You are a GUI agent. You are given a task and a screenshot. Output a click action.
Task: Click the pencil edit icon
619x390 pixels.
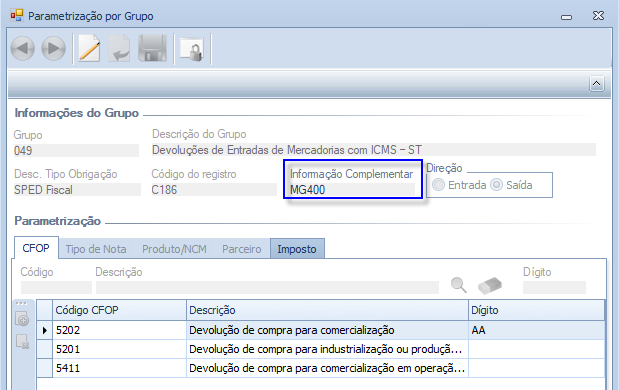(89, 49)
